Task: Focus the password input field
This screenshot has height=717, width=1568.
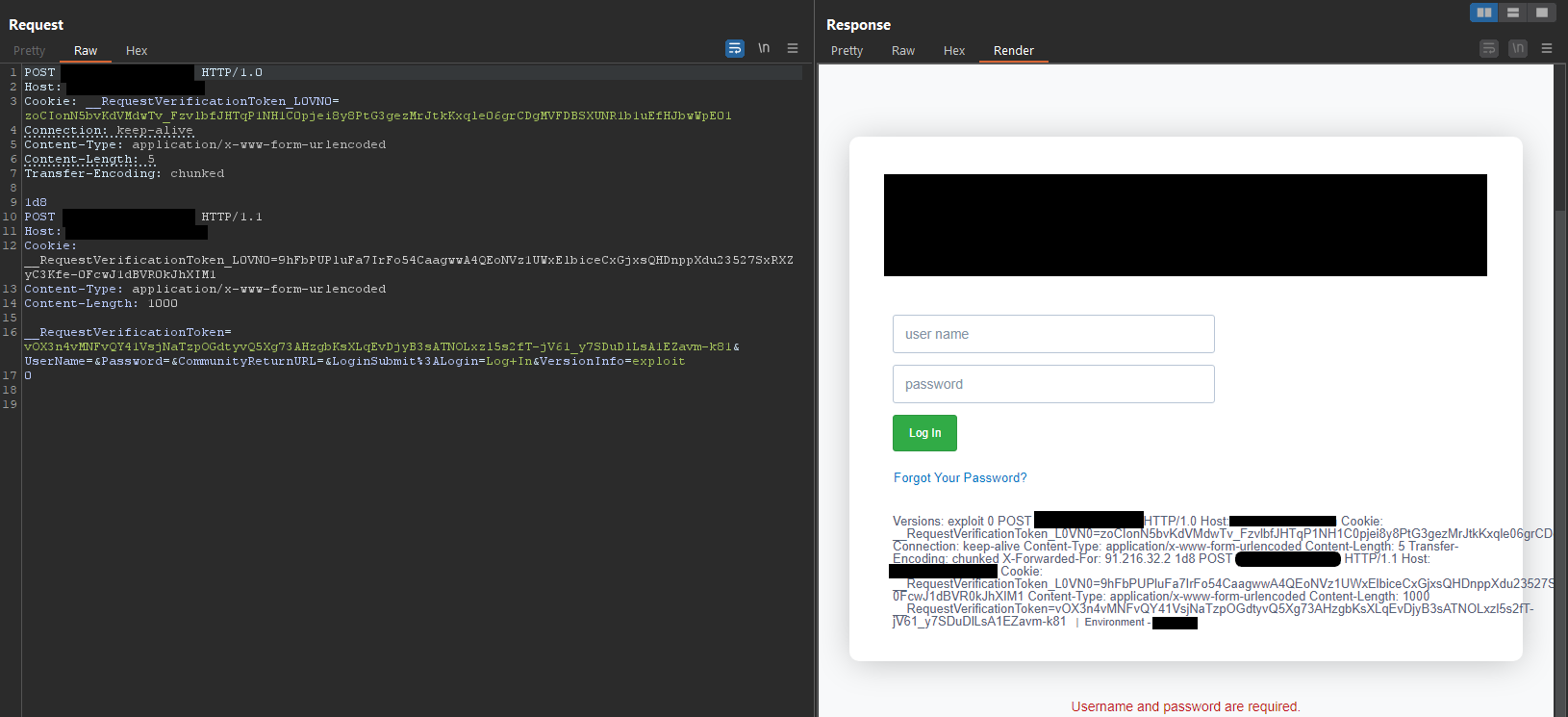Action: click(x=1053, y=384)
